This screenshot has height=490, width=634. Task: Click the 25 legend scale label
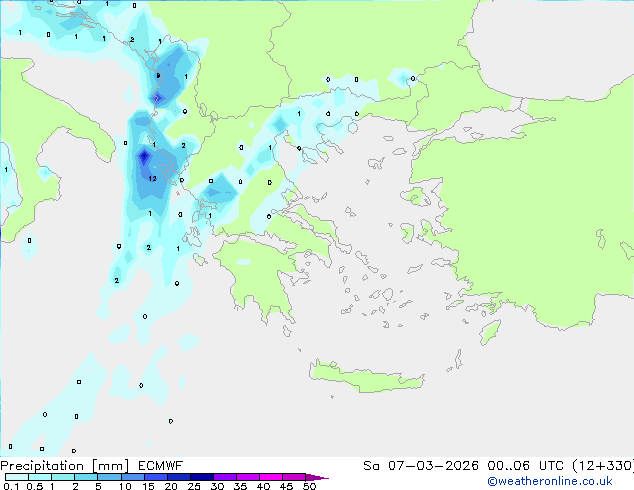coord(194,486)
